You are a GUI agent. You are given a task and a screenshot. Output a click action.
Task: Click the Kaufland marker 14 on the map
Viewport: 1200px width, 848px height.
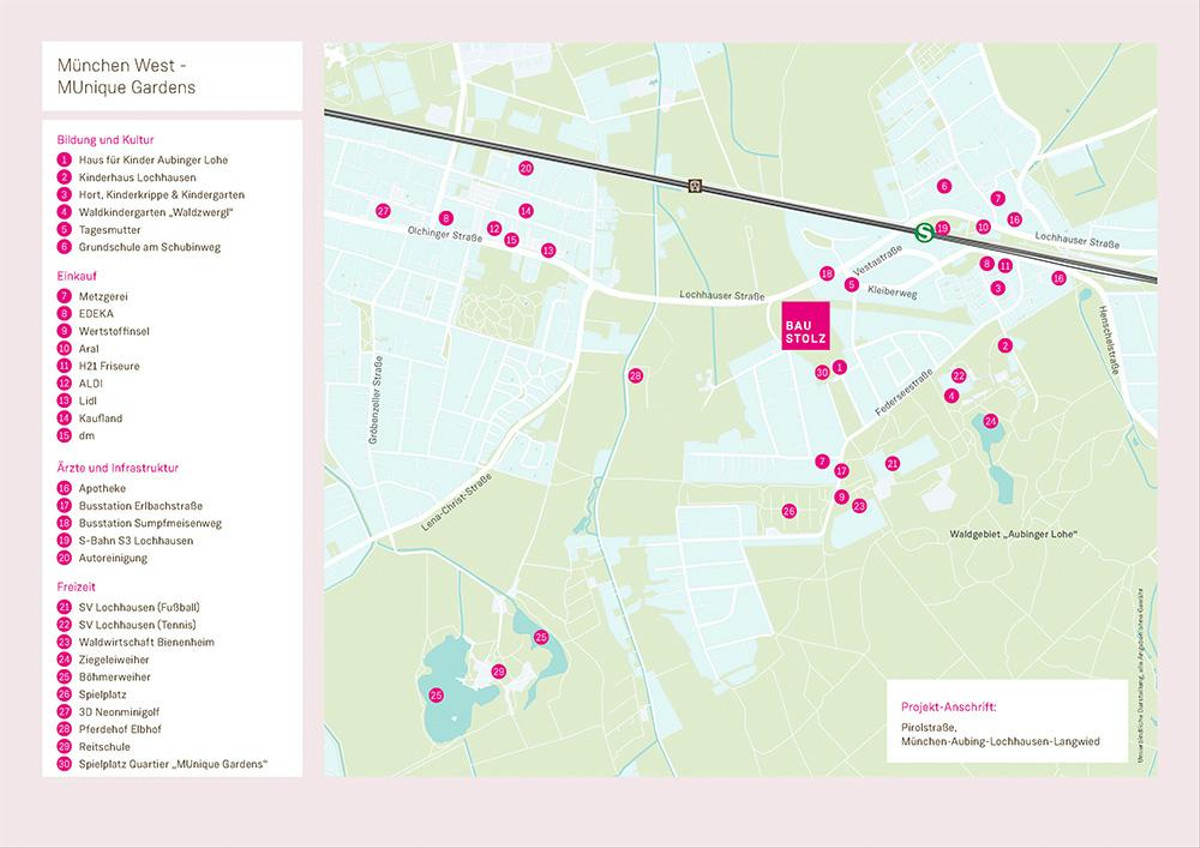click(x=526, y=211)
